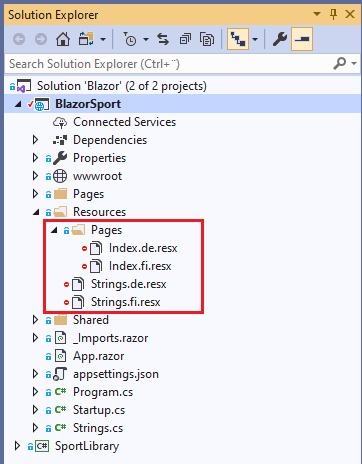The width and height of the screenshot is (362, 464).
Task: Select Solution 'Blazor' root node
Action: (x=122, y=86)
